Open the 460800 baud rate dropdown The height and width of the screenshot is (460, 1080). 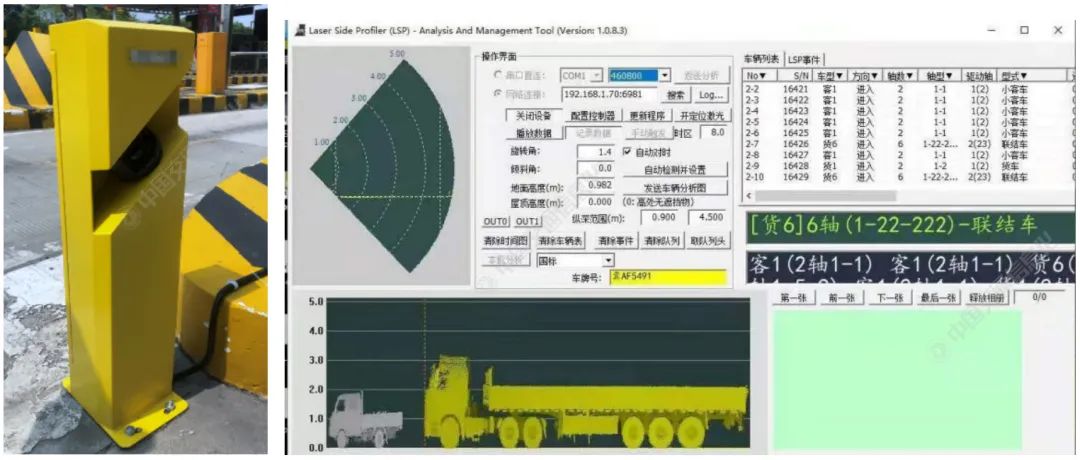(x=664, y=76)
